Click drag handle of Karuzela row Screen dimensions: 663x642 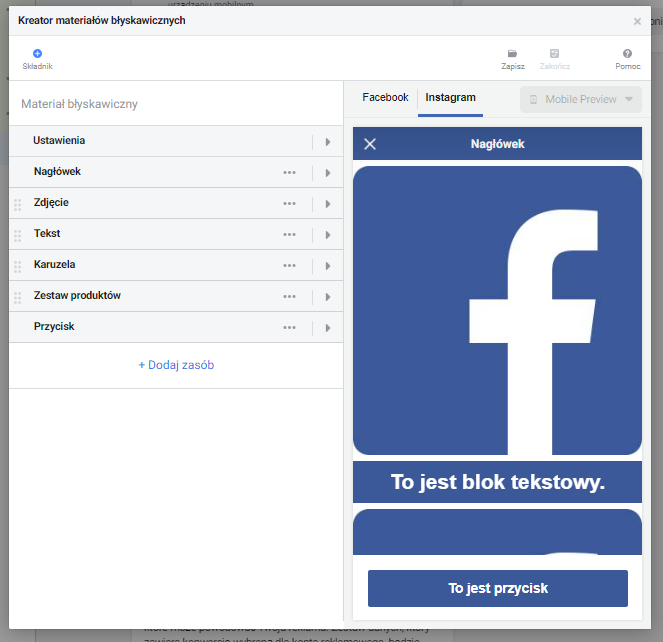(17, 267)
